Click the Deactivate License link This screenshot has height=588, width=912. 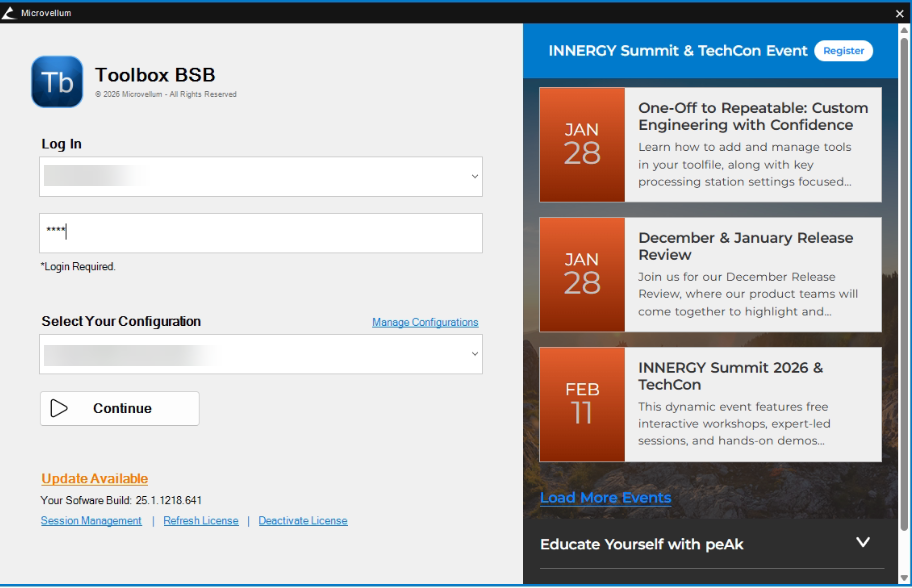(303, 521)
